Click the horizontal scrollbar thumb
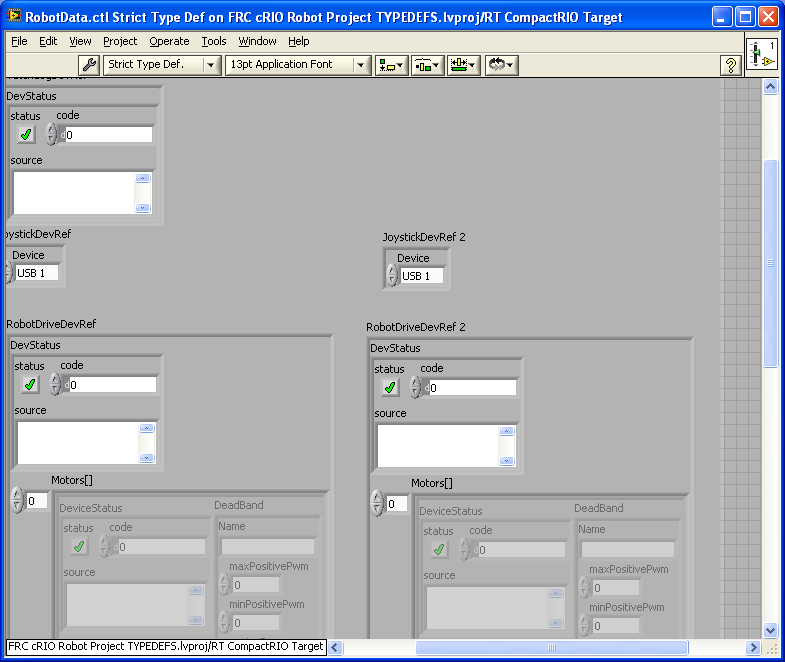This screenshot has width=785, height=662. coord(552,647)
